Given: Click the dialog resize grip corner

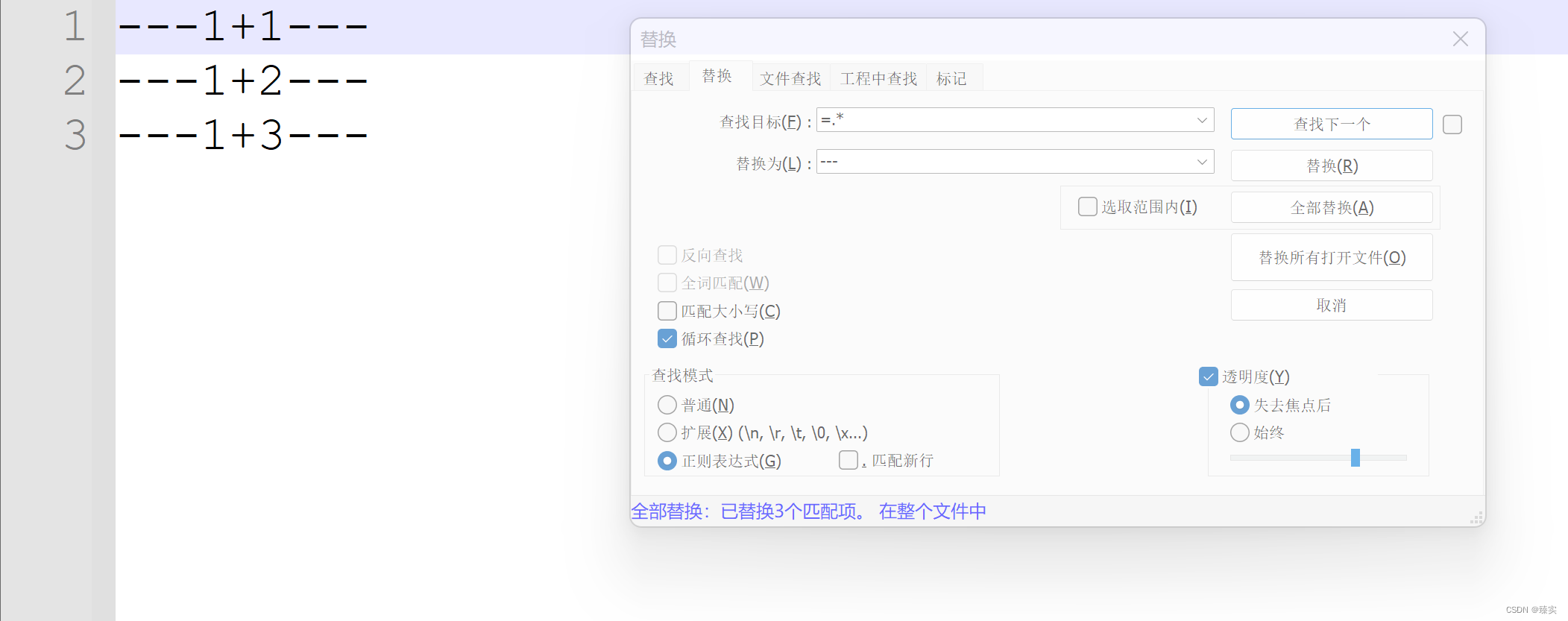Looking at the screenshot, I should coord(1476,518).
